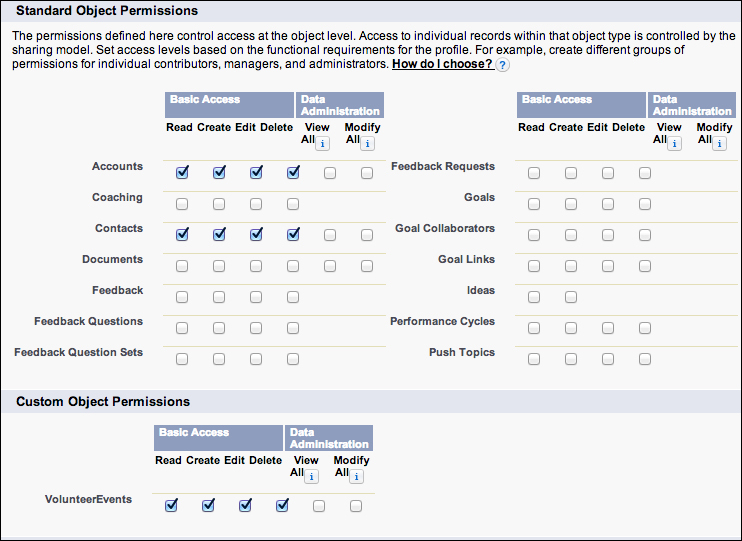Screen dimensions: 742x541
Task: Click info icon beside left Modify All
Action: 367,143
